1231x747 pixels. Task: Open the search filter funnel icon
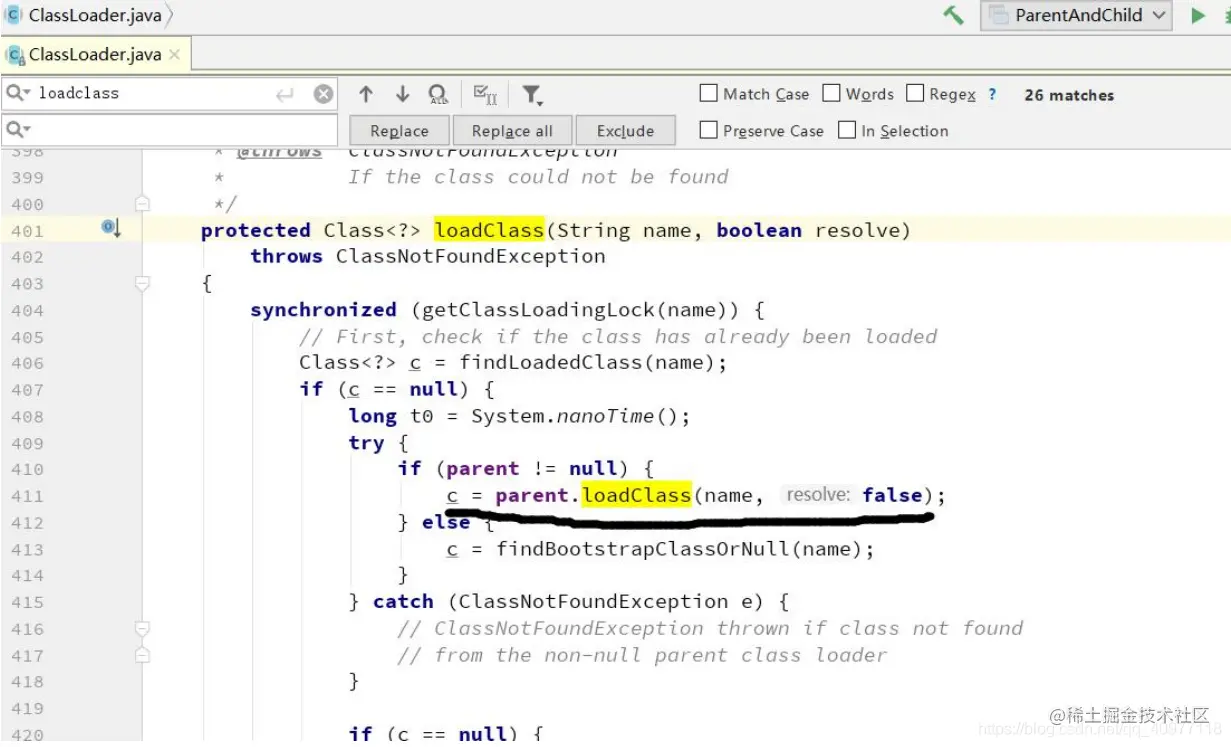[532, 95]
